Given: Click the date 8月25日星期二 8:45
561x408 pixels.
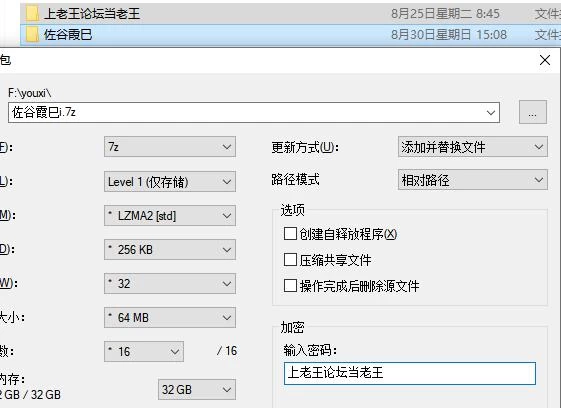Looking at the screenshot, I should click(x=445, y=14).
